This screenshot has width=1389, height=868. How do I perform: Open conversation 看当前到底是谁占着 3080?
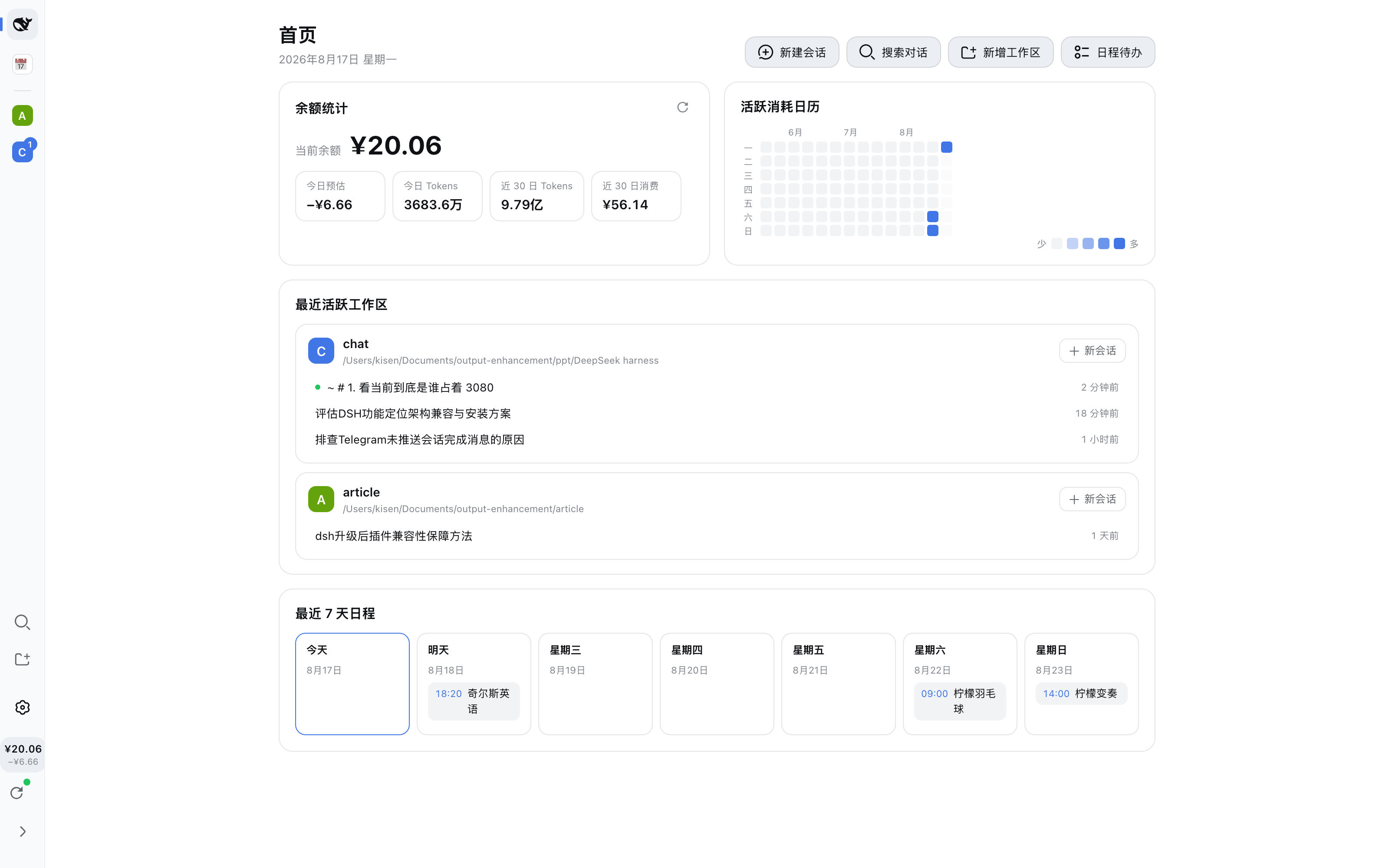pos(716,388)
